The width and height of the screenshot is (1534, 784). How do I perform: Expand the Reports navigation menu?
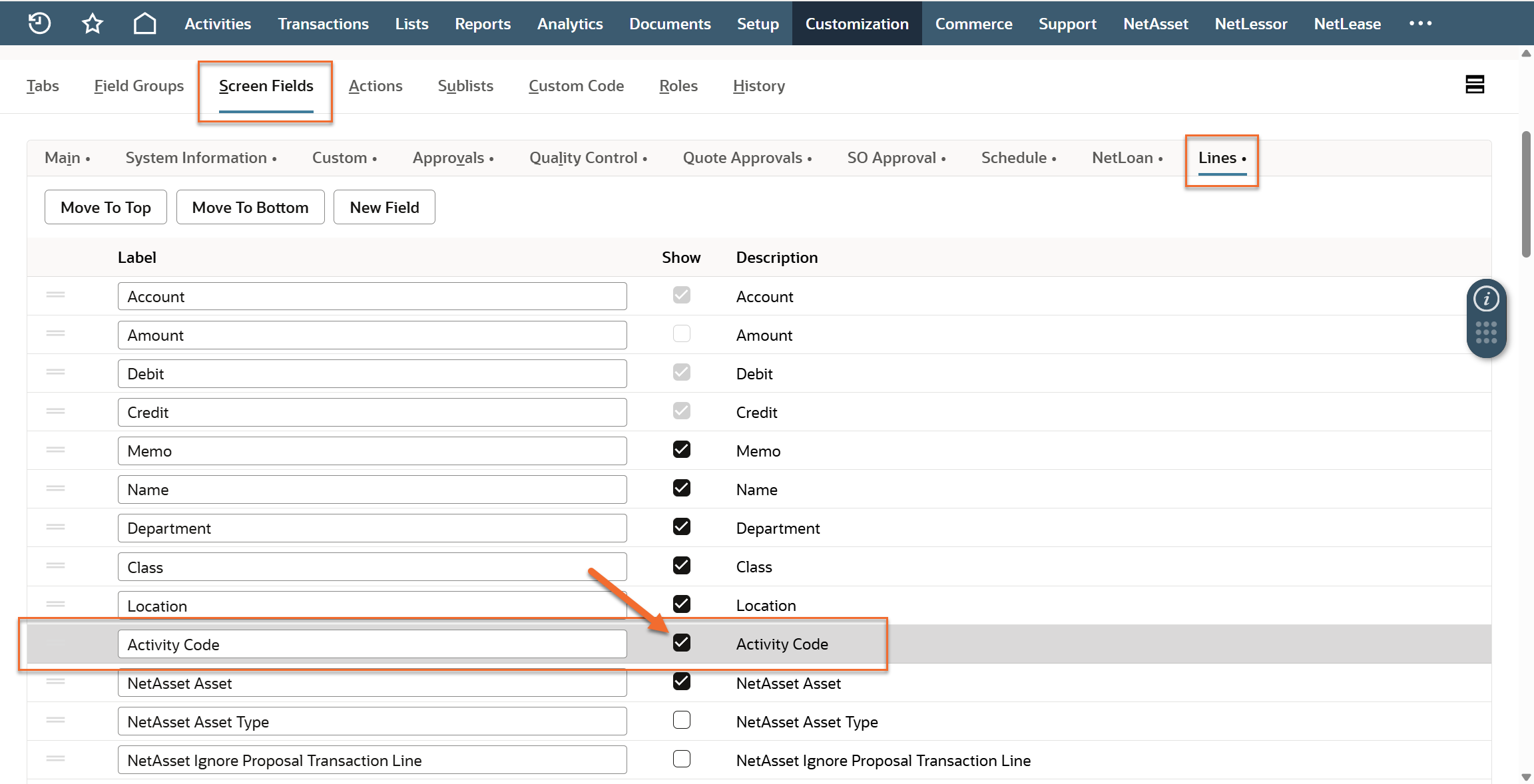pyautogui.click(x=482, y=23)
